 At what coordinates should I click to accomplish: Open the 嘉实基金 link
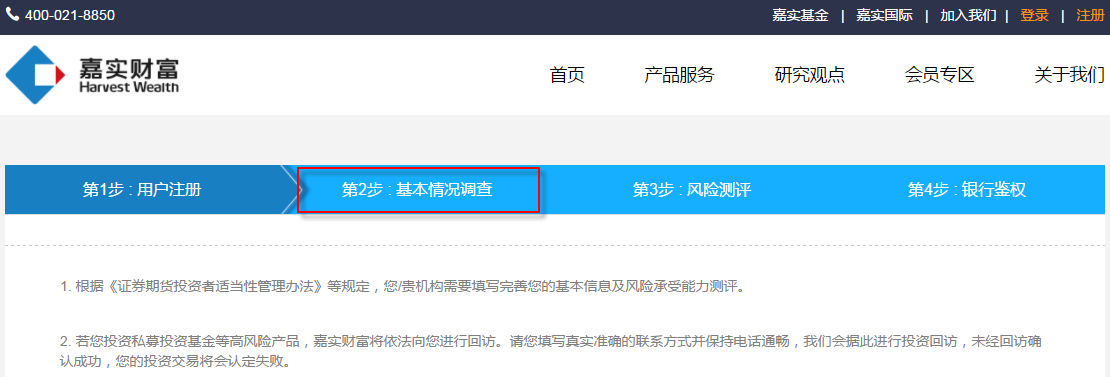tap(800, 16)
